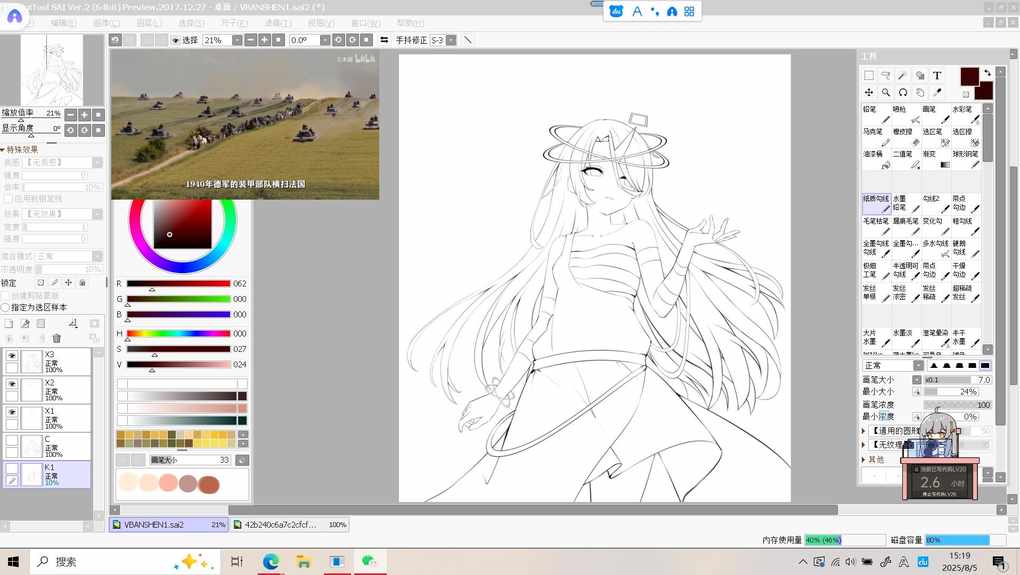Reset zoom with navigator square button
The image size is (1020, 575).
click(x=98, y=114)
